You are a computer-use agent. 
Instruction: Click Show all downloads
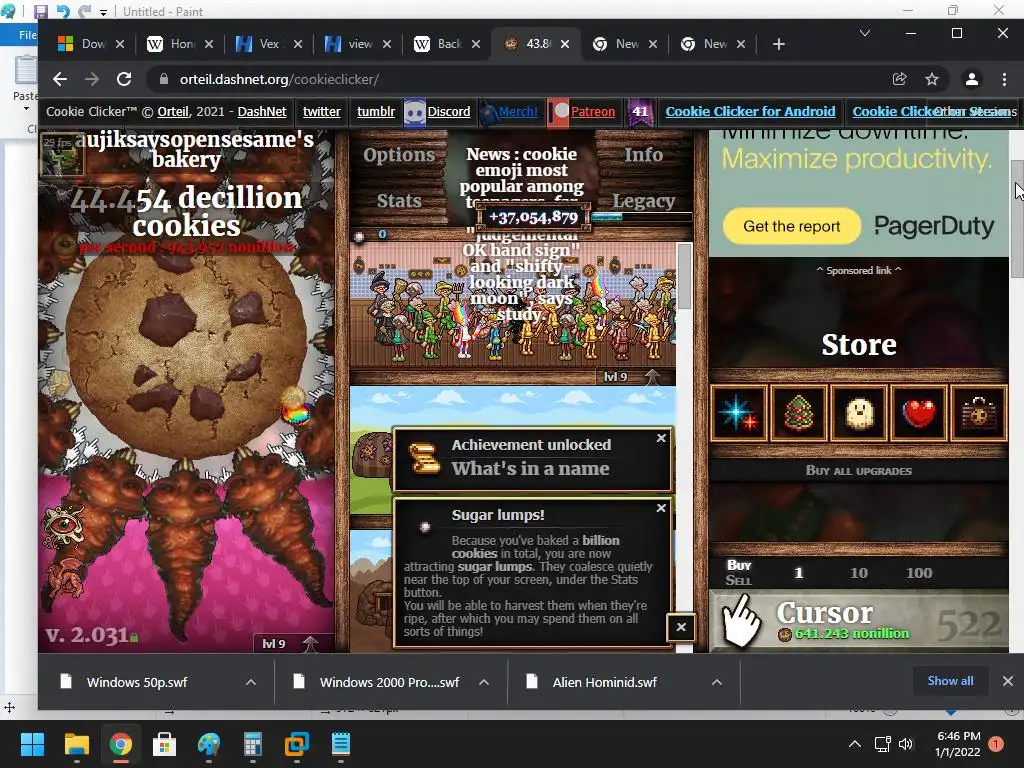tap(950, 680)
